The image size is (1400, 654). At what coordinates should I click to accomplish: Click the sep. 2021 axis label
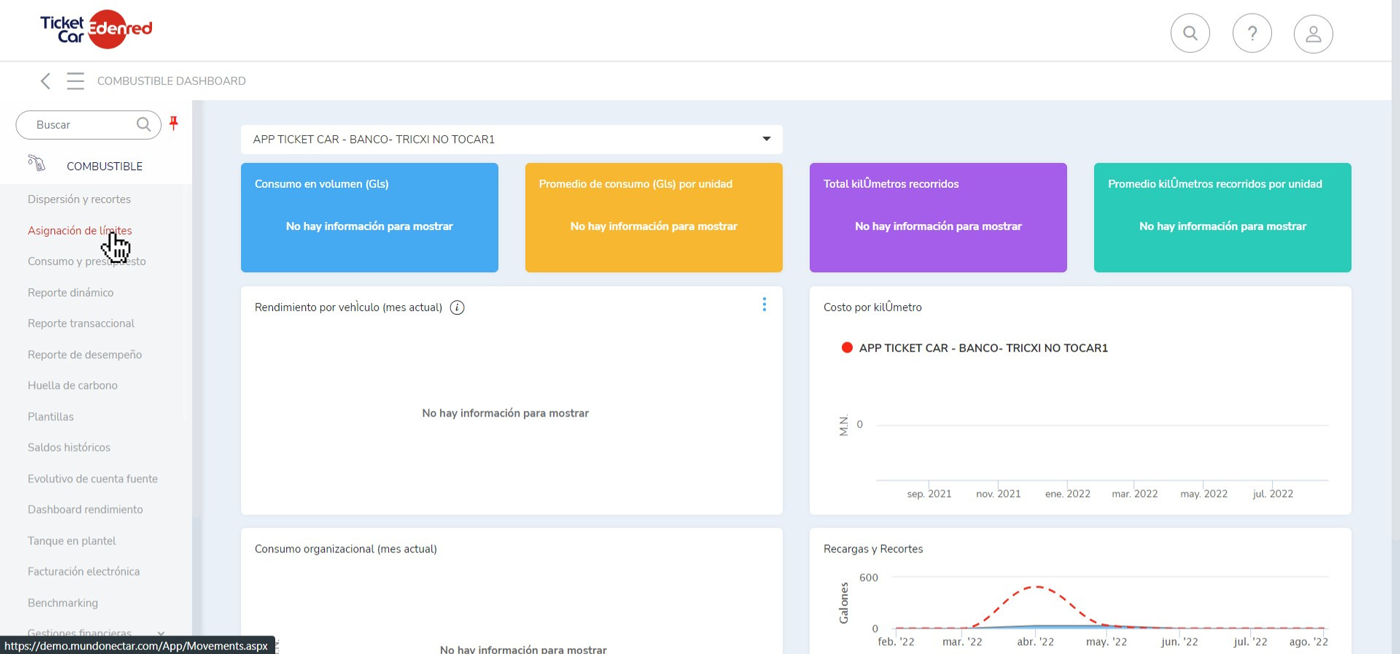[x=929, y=494]
